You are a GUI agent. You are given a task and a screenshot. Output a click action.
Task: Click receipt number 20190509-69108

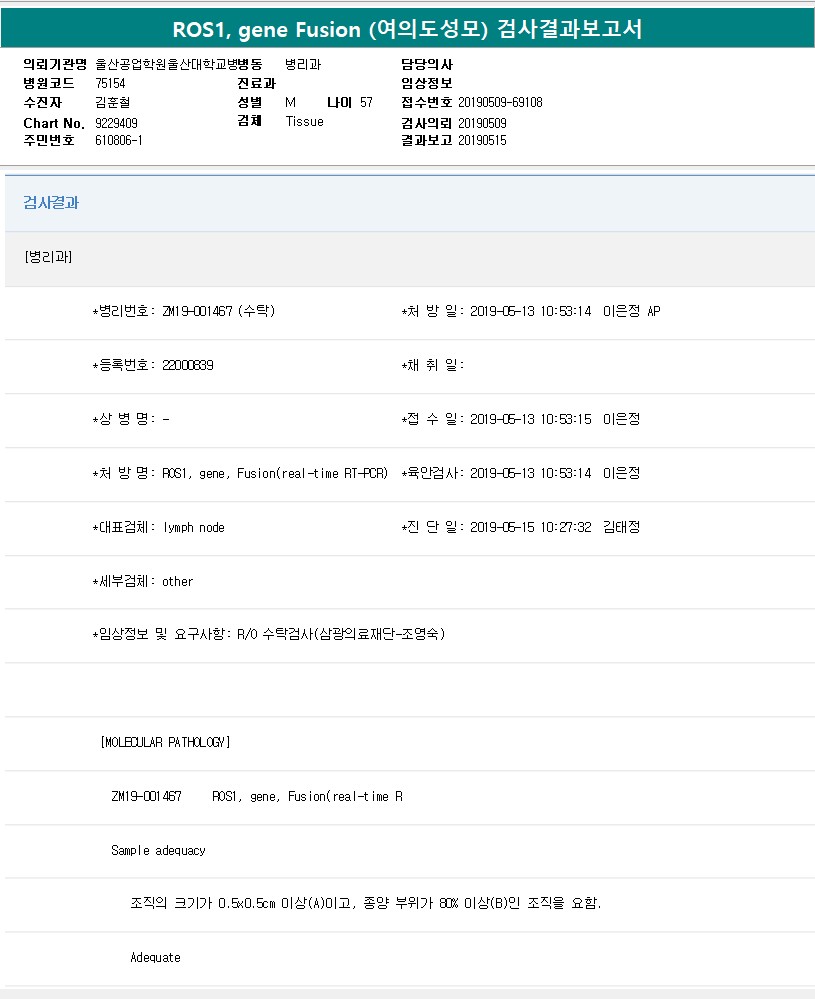pyautogui.click(x=500, y=103)
